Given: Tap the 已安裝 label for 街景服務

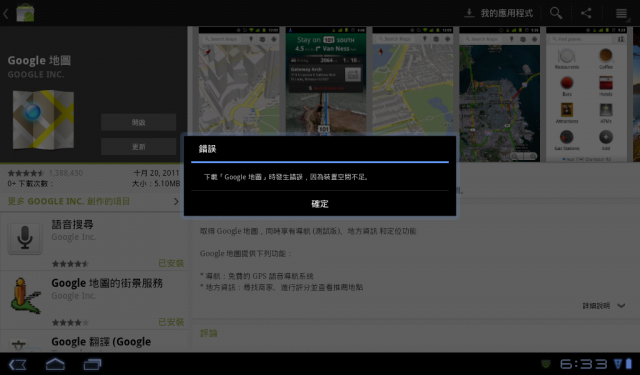Looking at the screenshot, I should click(x=171, y=322).
